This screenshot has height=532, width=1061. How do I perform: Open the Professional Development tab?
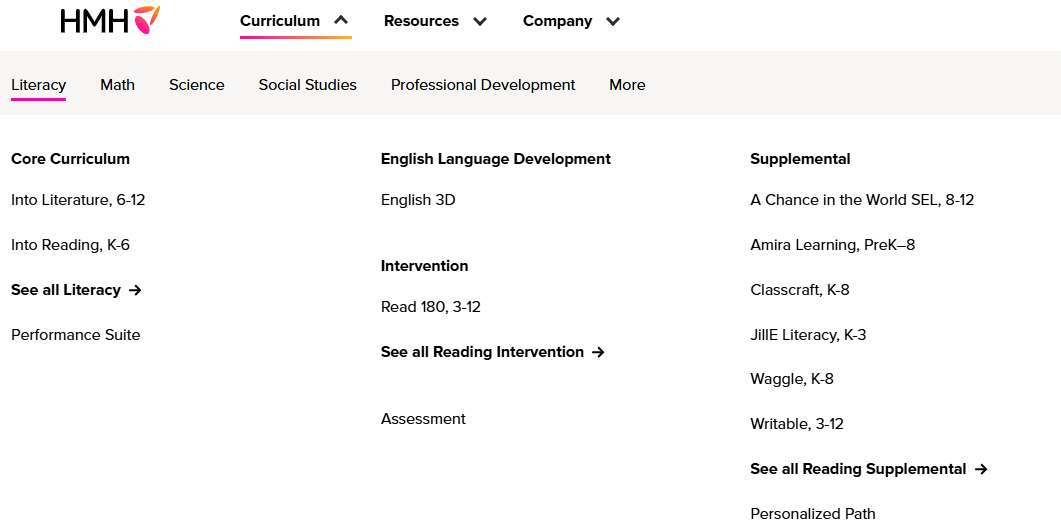point(483,85)
